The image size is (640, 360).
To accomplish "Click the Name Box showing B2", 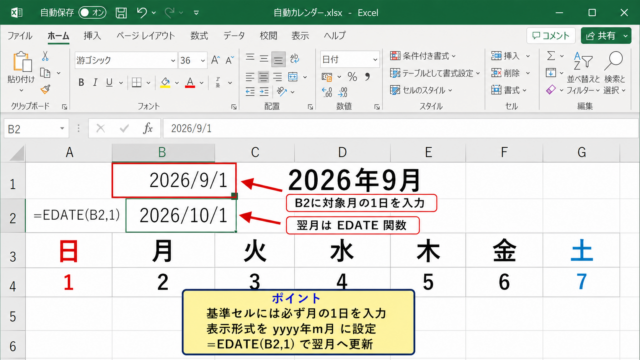I will click(x=36, y=129).
